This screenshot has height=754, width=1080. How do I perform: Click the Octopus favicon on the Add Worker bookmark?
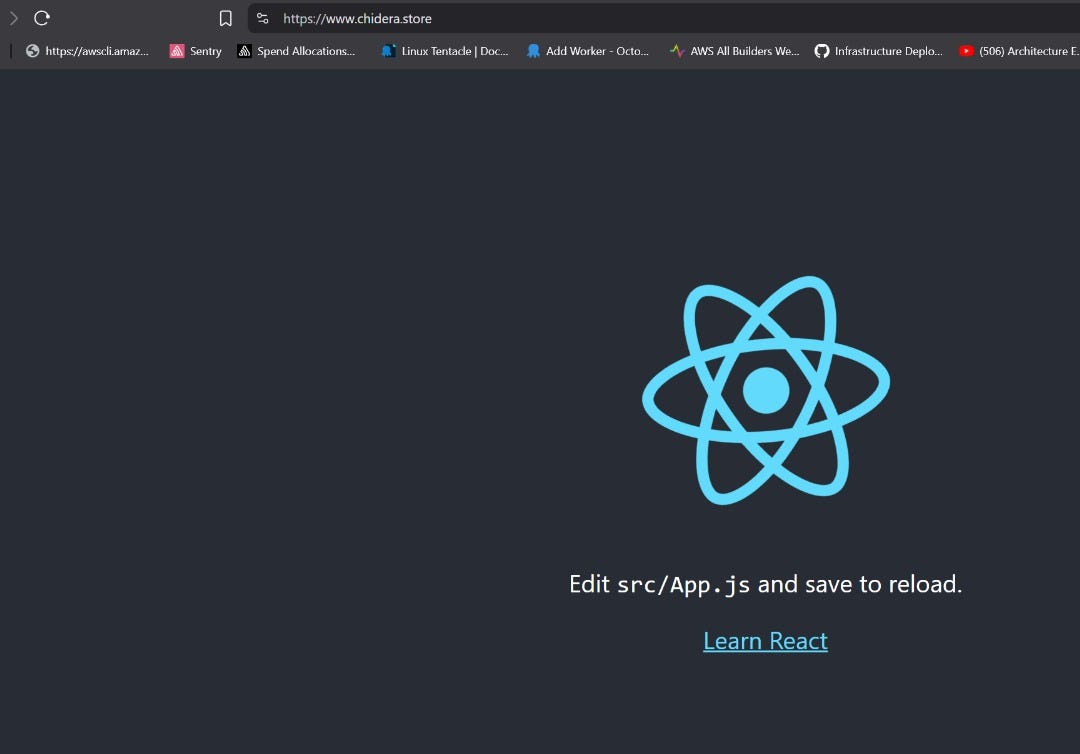pyautogui.click(x=533, y=51)
